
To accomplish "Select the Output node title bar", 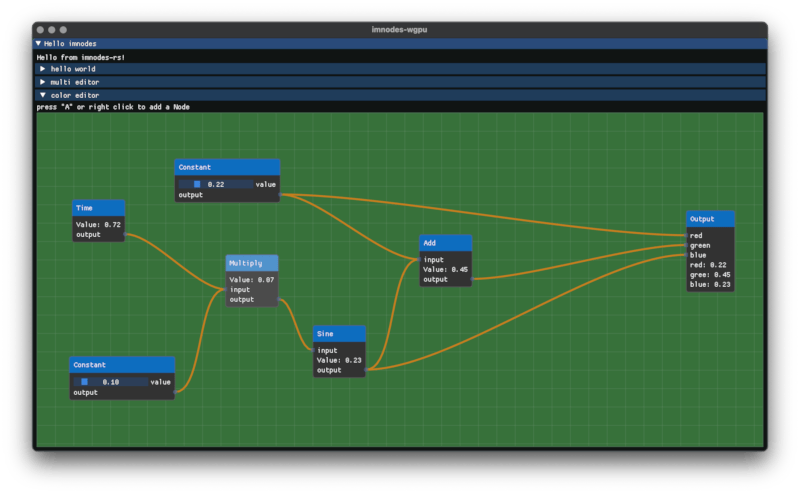I will click(710, 219).
